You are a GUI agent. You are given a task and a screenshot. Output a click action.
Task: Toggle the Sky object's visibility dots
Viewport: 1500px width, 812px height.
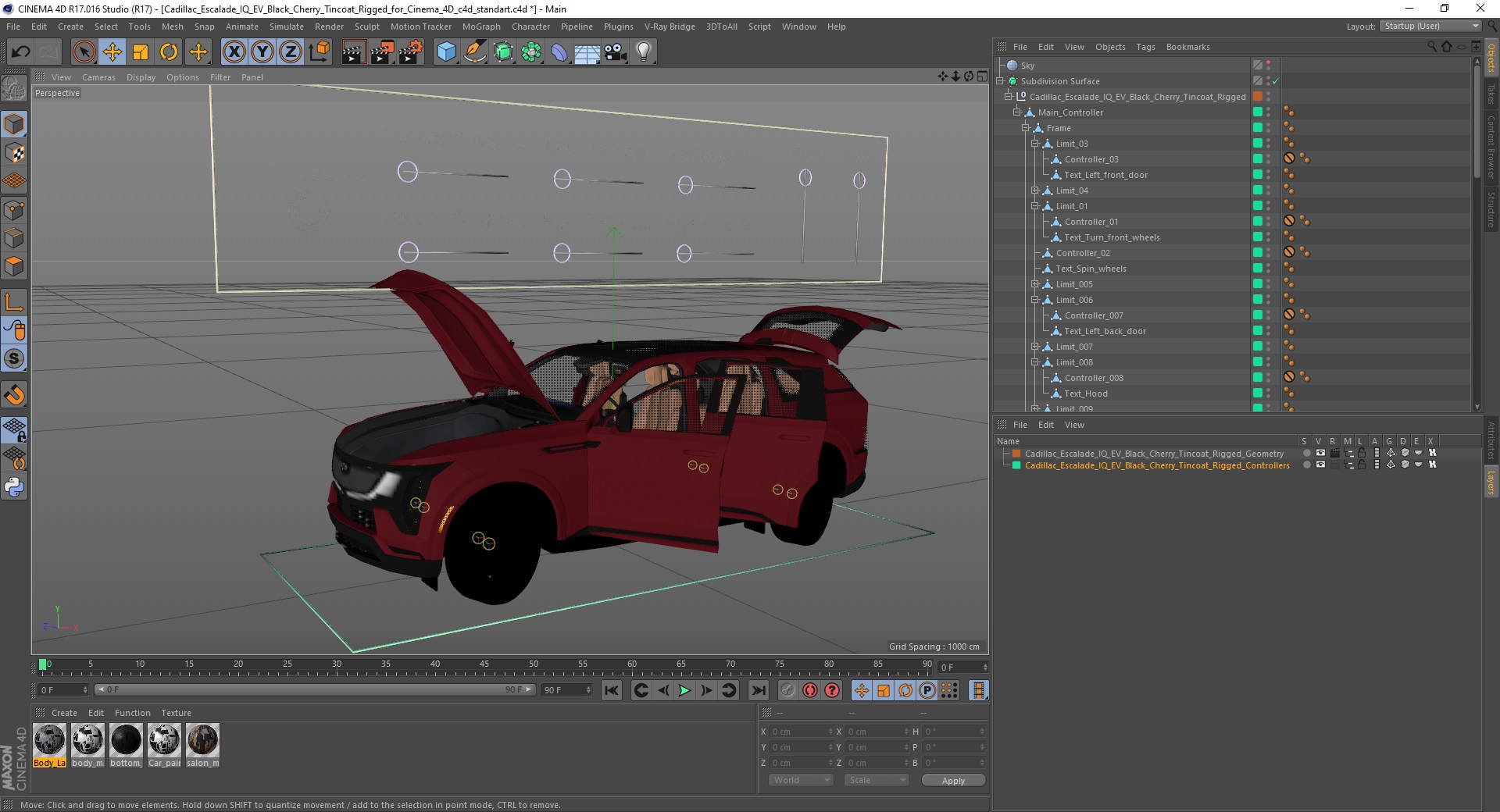pos(1269,66)
